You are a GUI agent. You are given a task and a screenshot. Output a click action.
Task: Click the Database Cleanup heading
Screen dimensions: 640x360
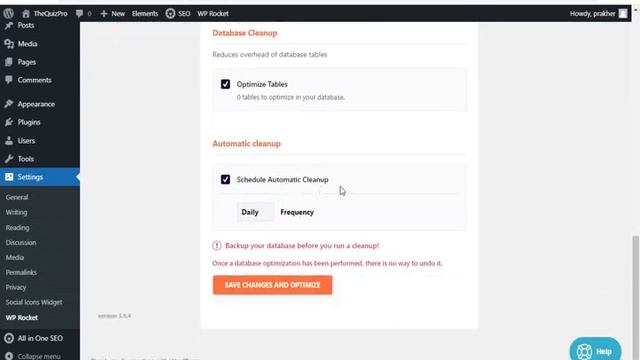(x=244, y=33)
